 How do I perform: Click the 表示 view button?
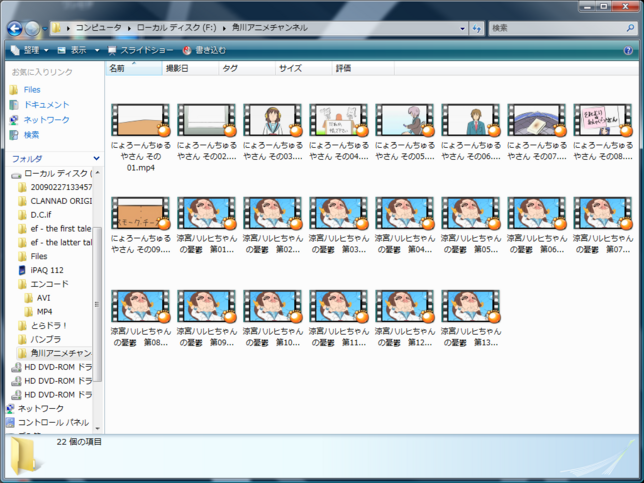[x=73, y=51]
